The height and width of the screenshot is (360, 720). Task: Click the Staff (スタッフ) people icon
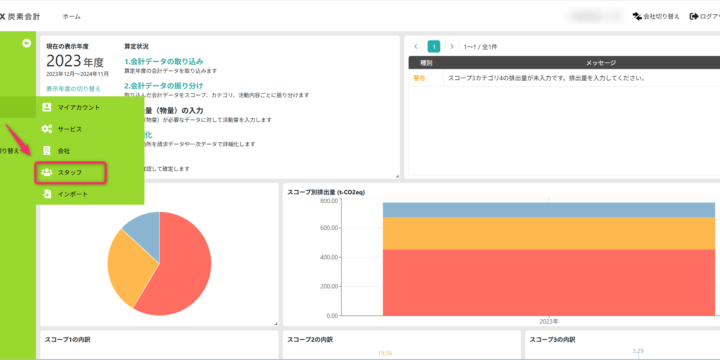pyautogui.click(x=47, y=173)
